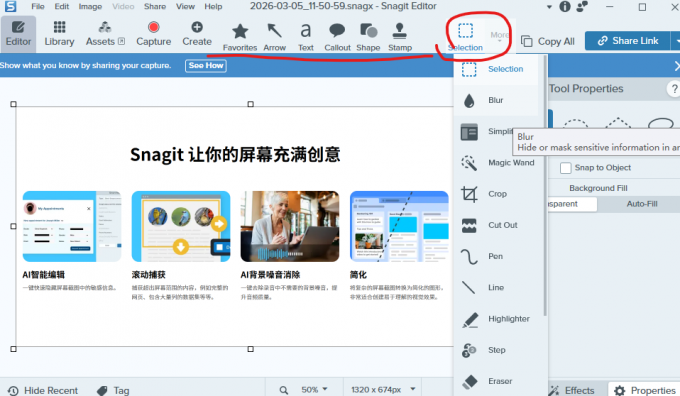Enable Snap to Object checkbox
Viewport: 680px width, 396px height.
point(566,168)
